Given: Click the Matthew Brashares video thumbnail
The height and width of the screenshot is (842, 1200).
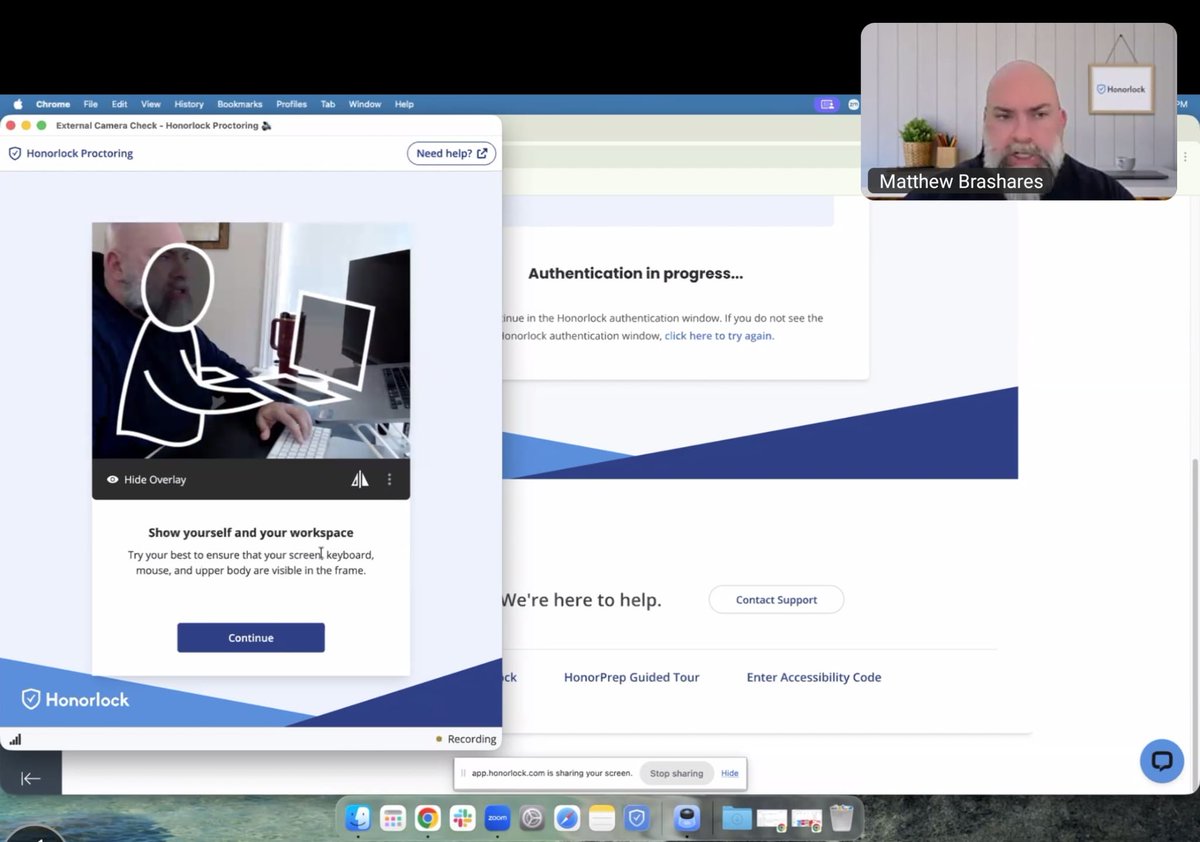Looking at the screenshot, I should 1018,111.
